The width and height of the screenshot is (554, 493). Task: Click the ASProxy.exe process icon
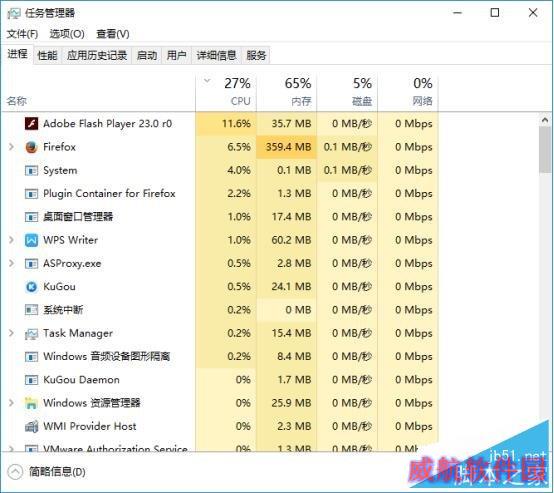coord(31,264)
